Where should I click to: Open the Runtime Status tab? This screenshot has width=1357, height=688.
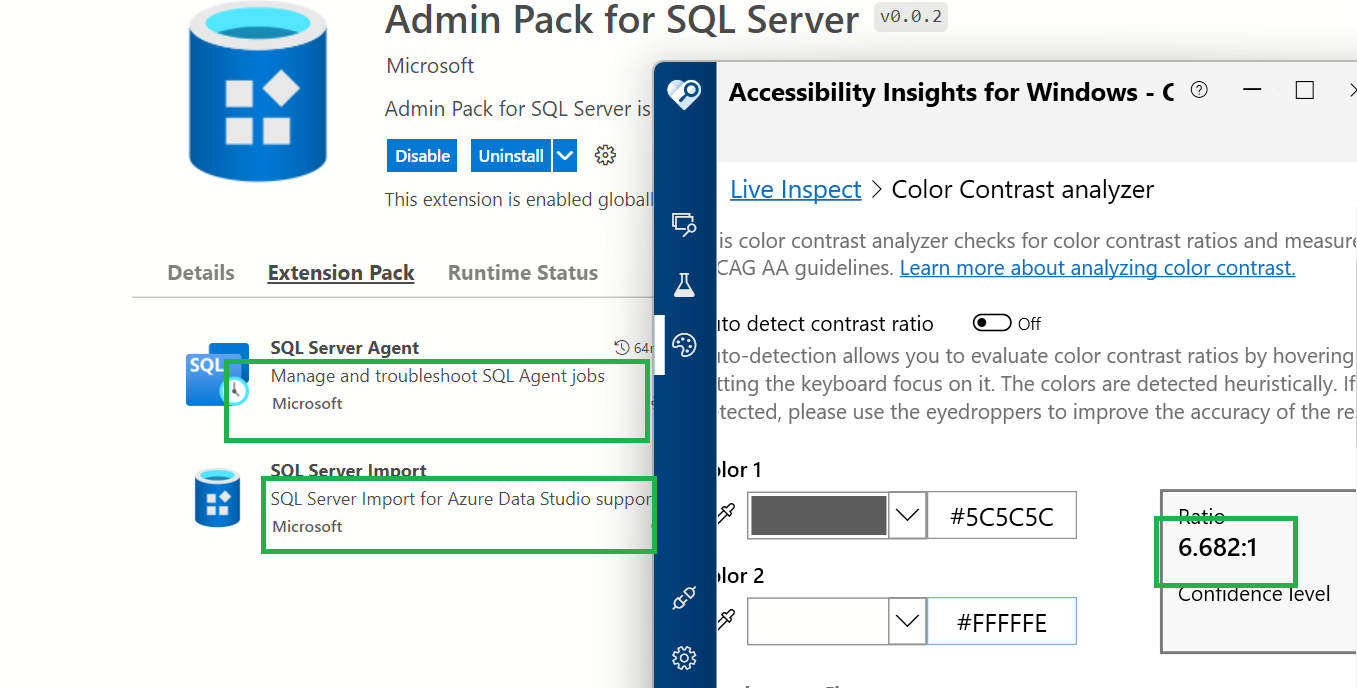tap(522, 272)
